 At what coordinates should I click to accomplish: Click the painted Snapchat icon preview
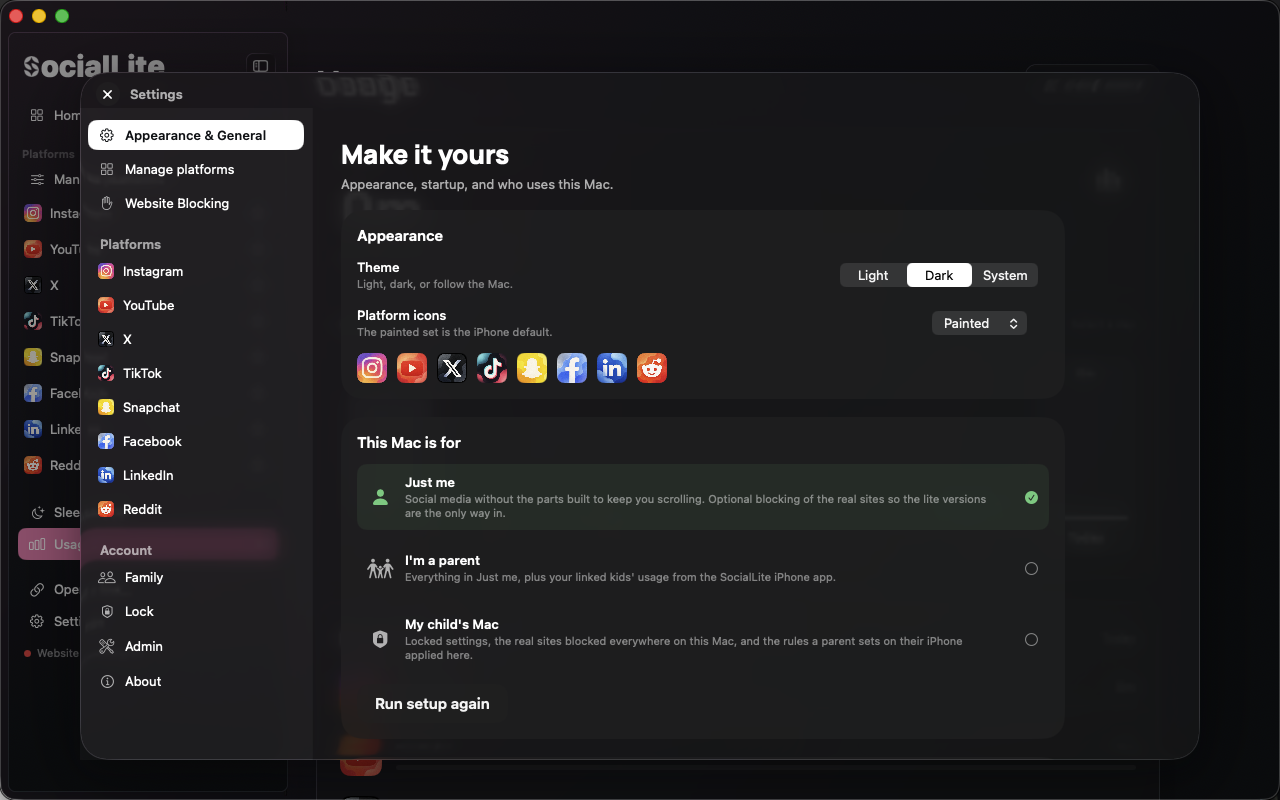point(532,368)
